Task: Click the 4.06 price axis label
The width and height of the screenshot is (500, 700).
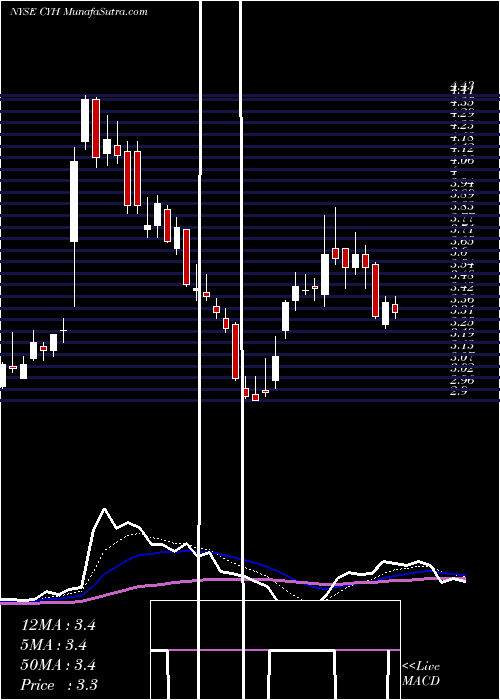Action: click(463, 160)
